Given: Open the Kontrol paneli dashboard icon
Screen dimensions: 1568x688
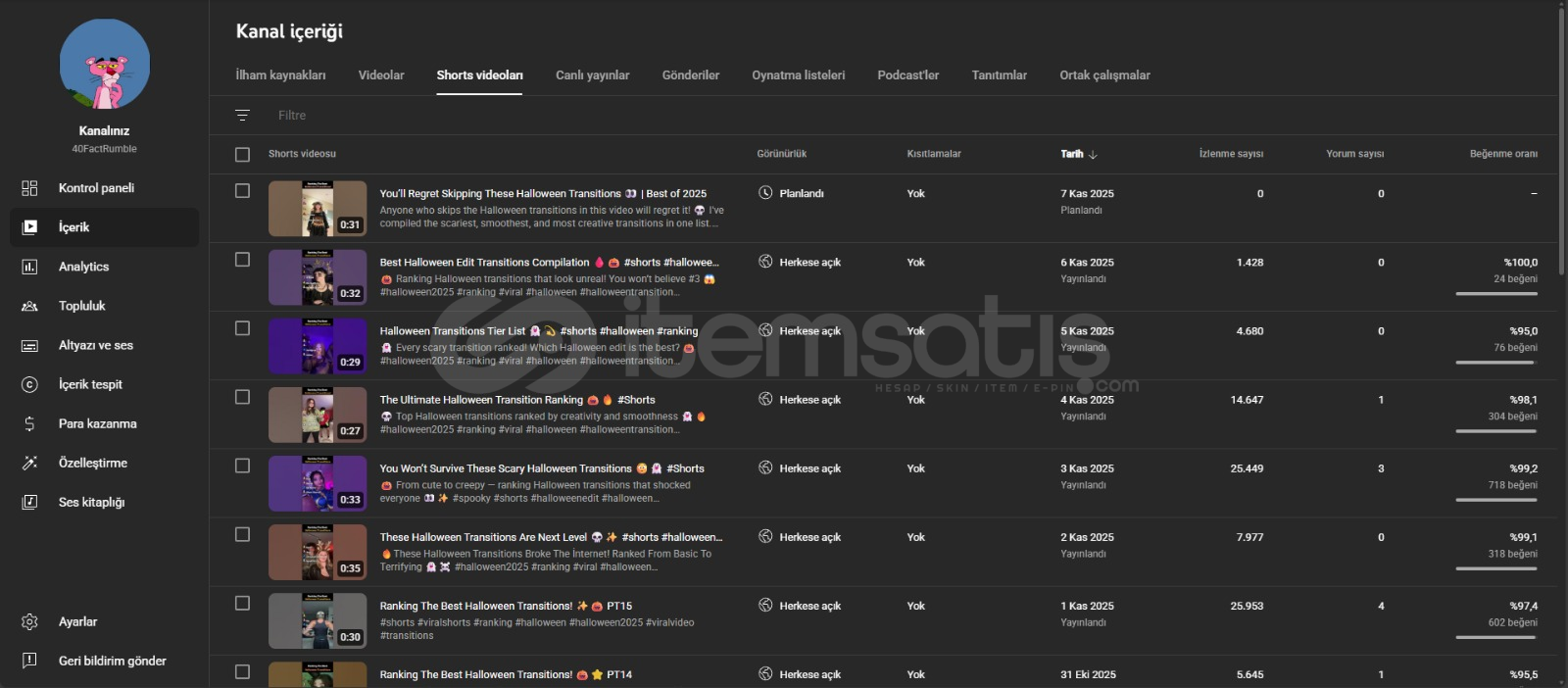Looking at the screenshot, I should 29,188.
